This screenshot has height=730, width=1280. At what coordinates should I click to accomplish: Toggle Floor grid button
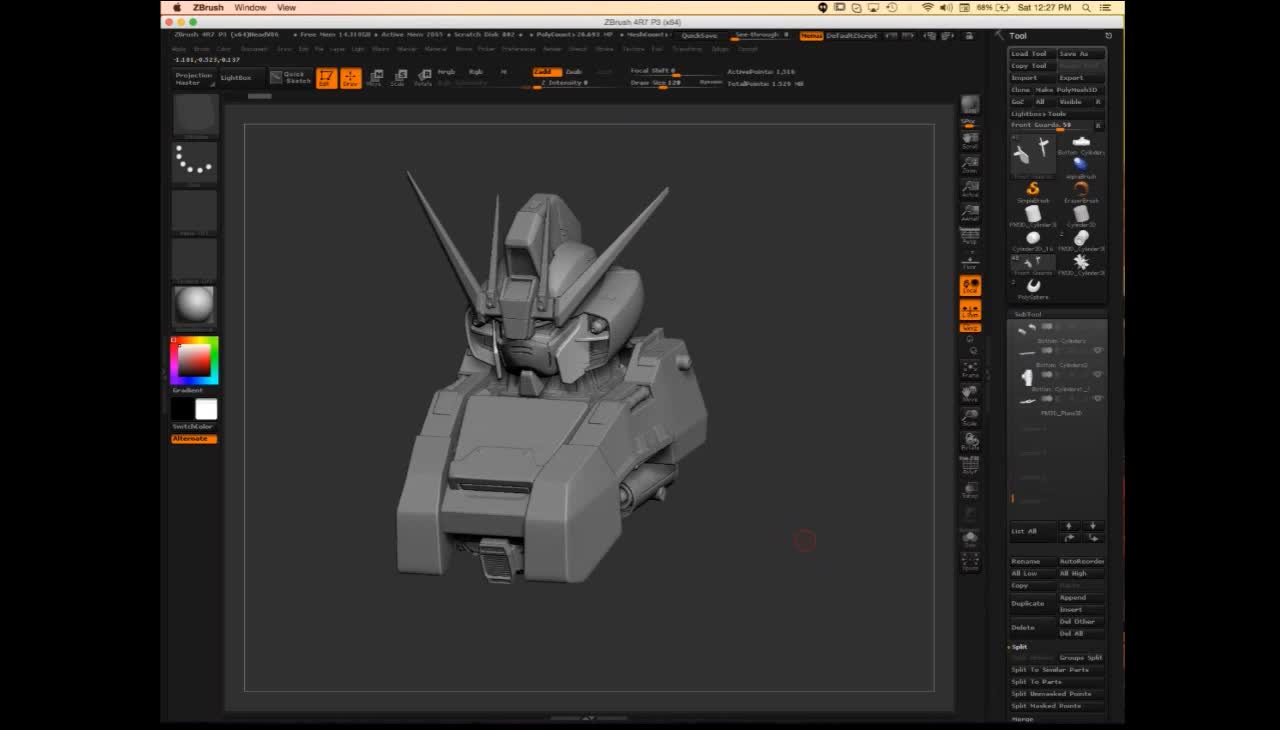970,261
